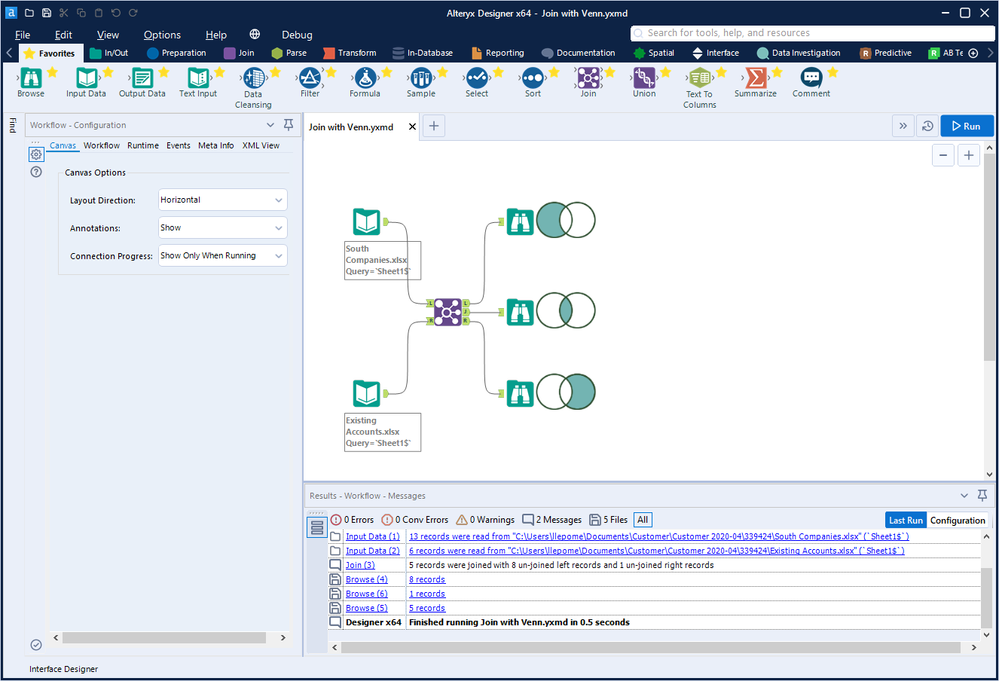The width and height of the screenshot is (999, 681).
Task: Click the search tools and resources field
Action: click(x=812, y=33)
